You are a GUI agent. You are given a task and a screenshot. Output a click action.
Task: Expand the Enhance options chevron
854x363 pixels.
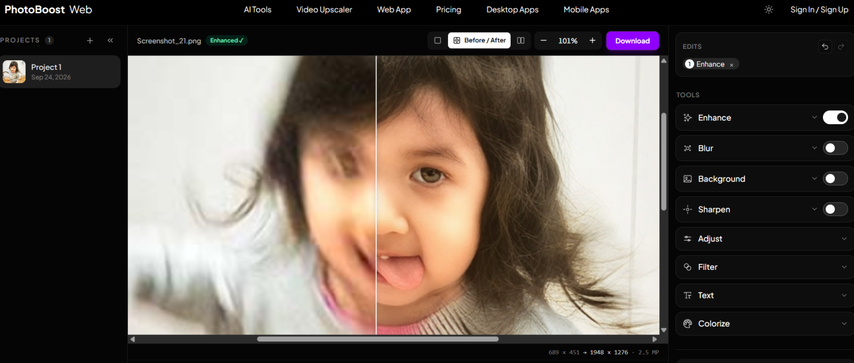point(814,118)
